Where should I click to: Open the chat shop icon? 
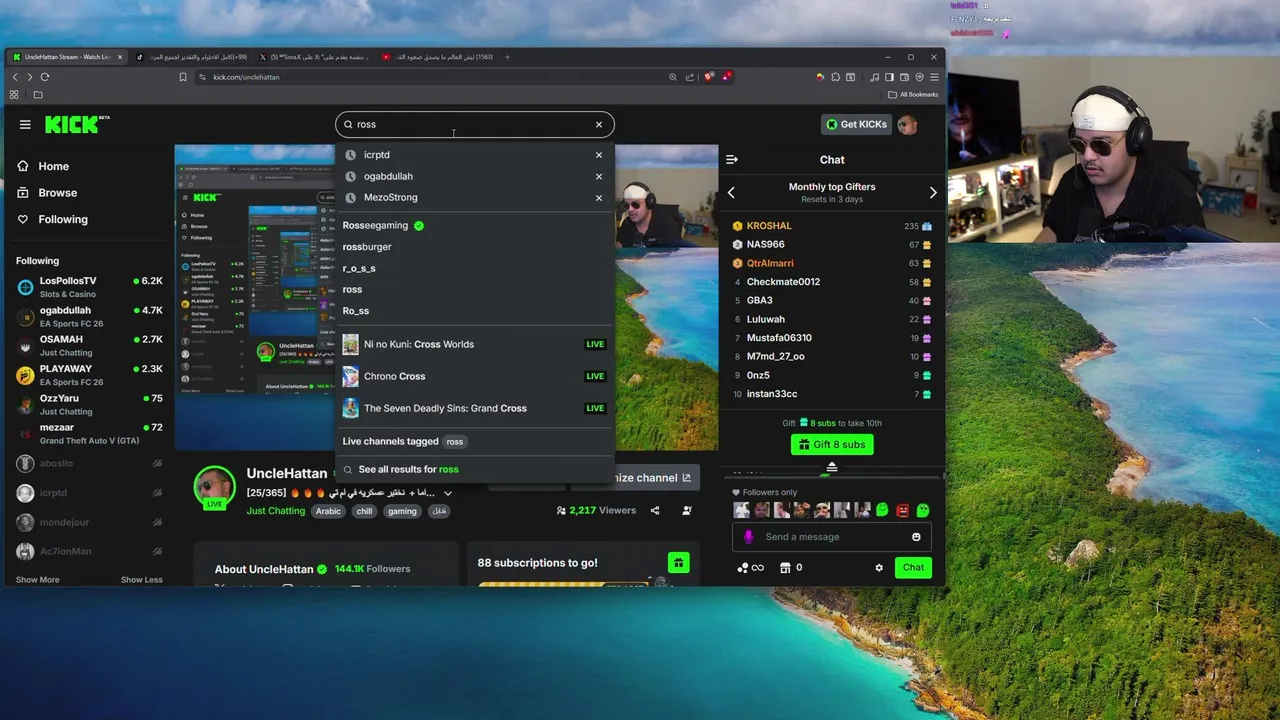point(785,567)
